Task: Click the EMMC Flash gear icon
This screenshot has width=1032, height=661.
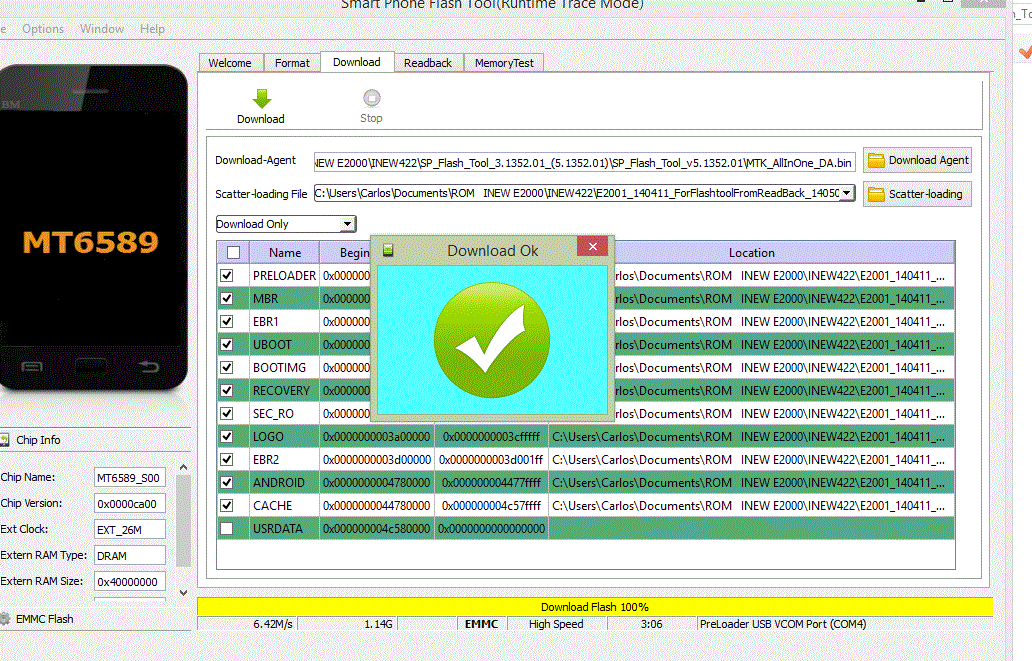Action: [5, 619]
